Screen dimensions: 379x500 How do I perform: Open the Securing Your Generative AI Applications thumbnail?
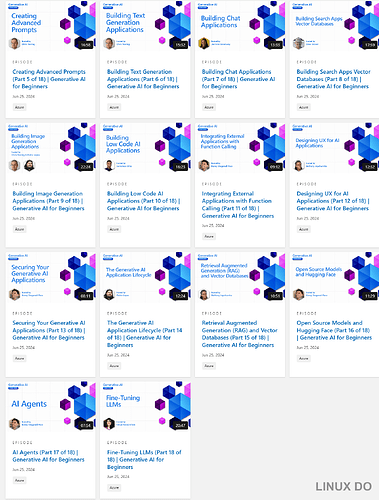click(x=51, y=277)
